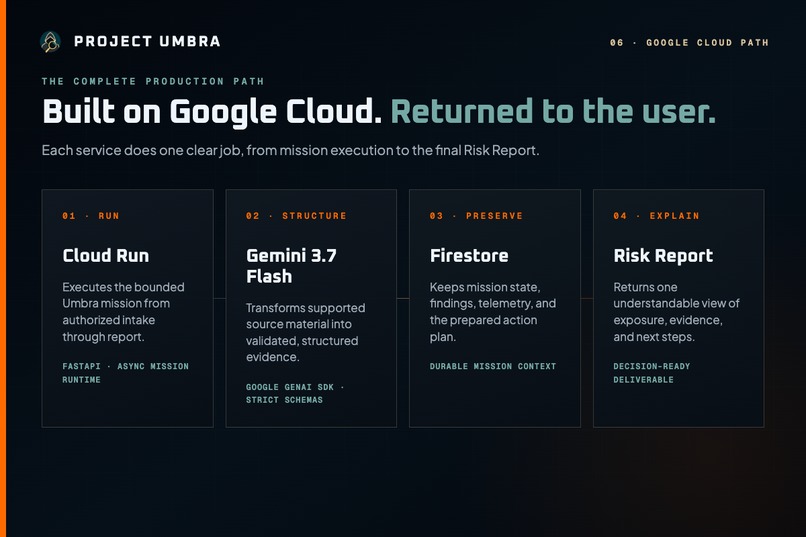Click the '02 · STRUCTURE' card label

(x=296, y=216)
